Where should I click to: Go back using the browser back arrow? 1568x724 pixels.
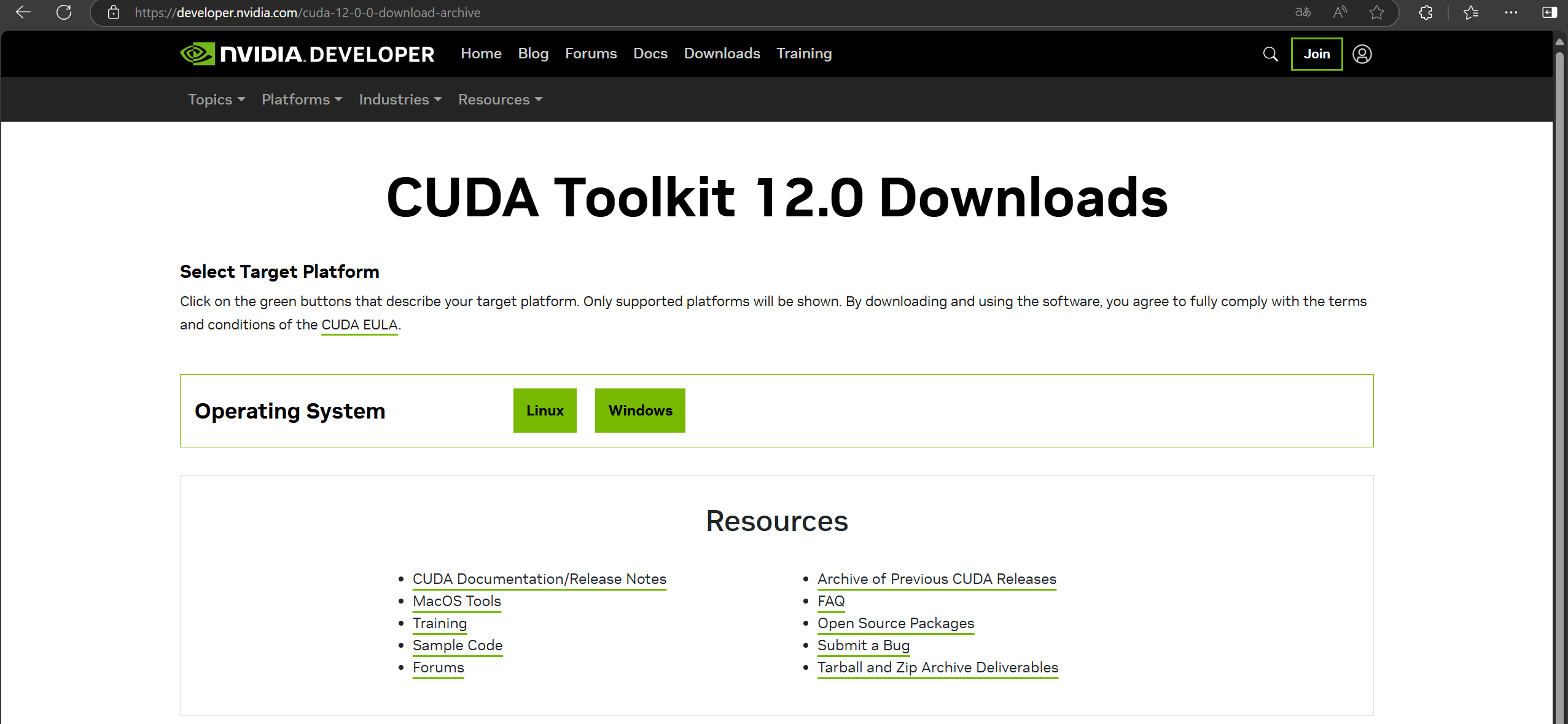(x=23, y=12)
